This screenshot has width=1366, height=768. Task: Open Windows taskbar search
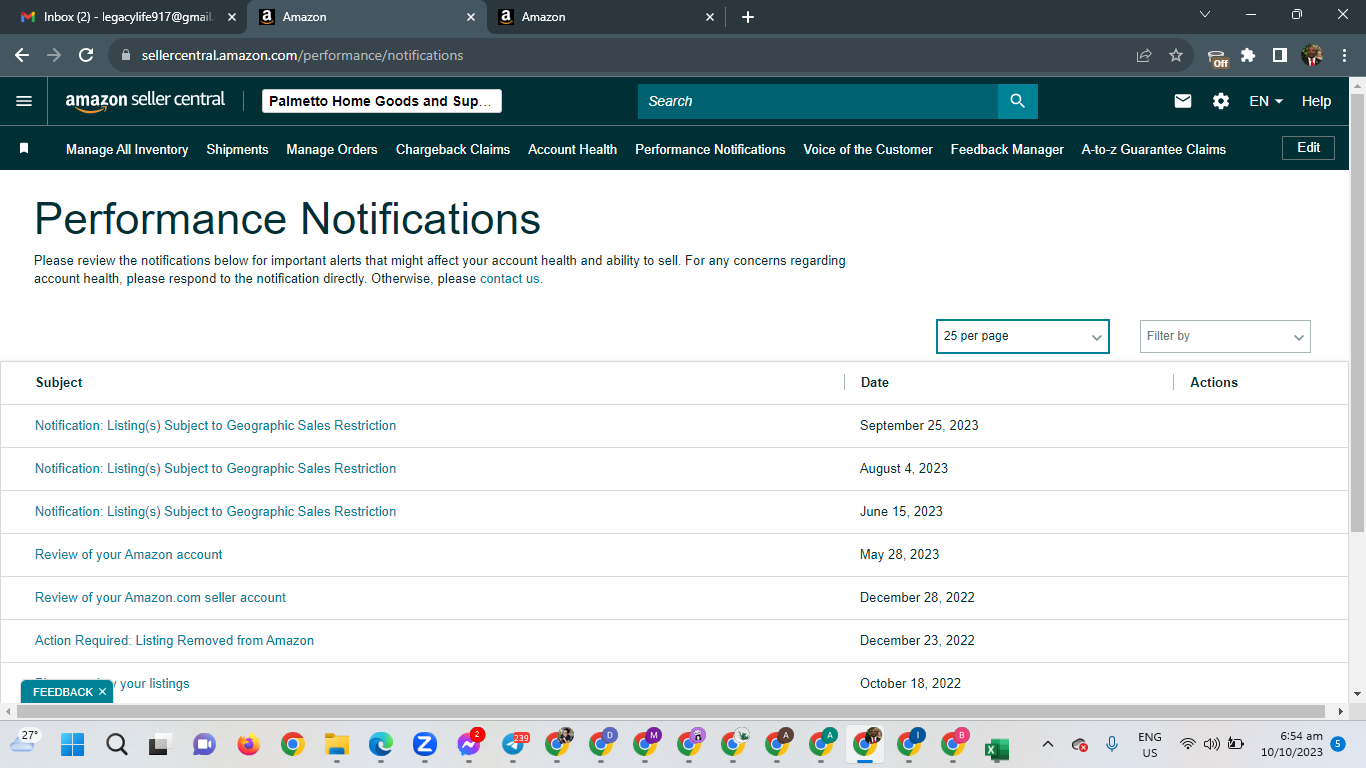pyautogui.click(x=116, y=744)
